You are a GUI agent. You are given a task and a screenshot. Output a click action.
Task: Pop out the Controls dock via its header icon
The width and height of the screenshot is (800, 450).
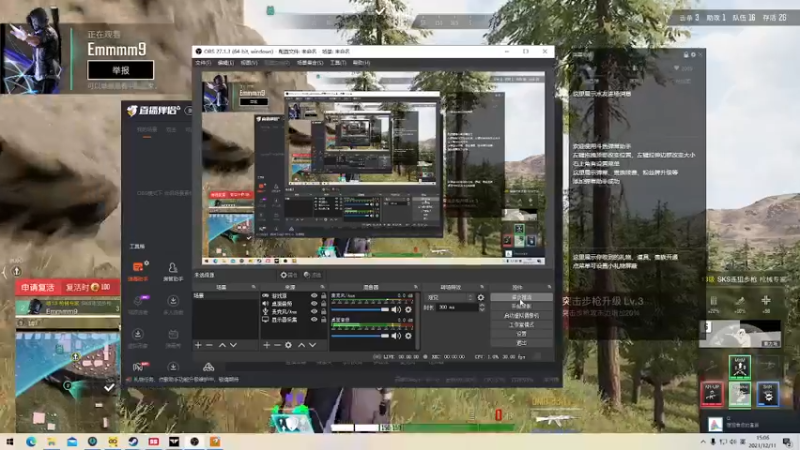coord(549,287)
